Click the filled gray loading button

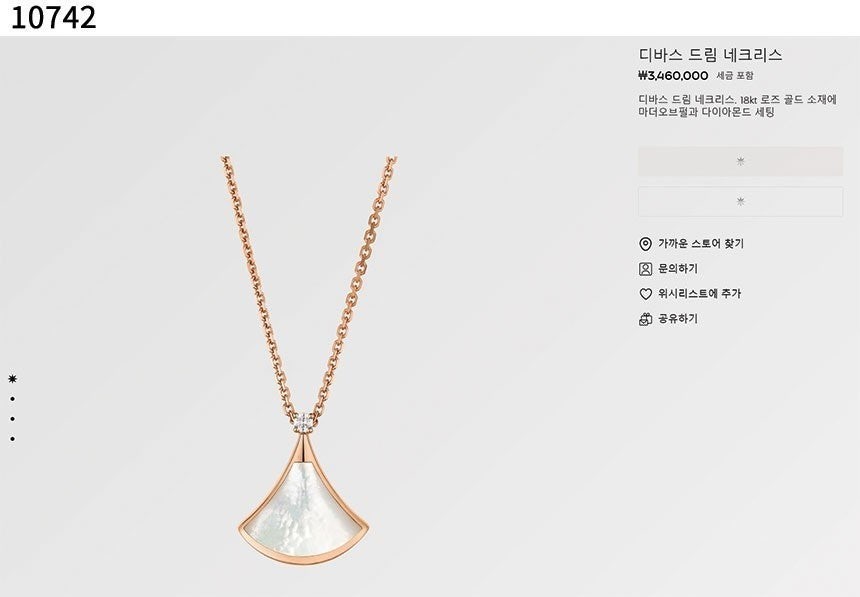coord(740,161)
